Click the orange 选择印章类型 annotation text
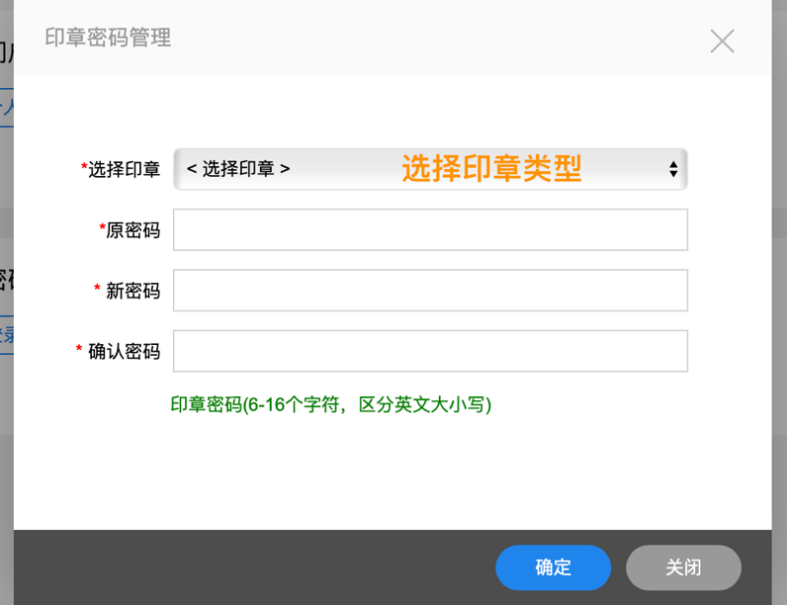 491,169
